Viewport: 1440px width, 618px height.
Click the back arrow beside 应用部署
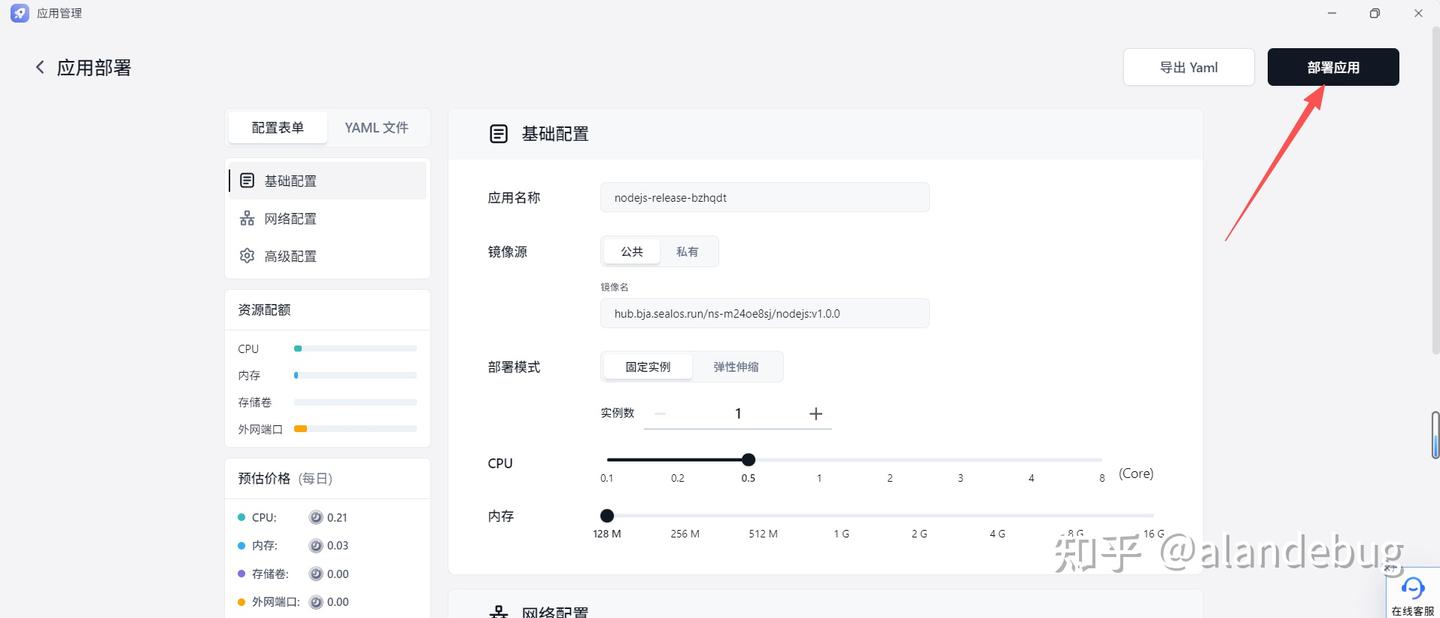(39, 66)
